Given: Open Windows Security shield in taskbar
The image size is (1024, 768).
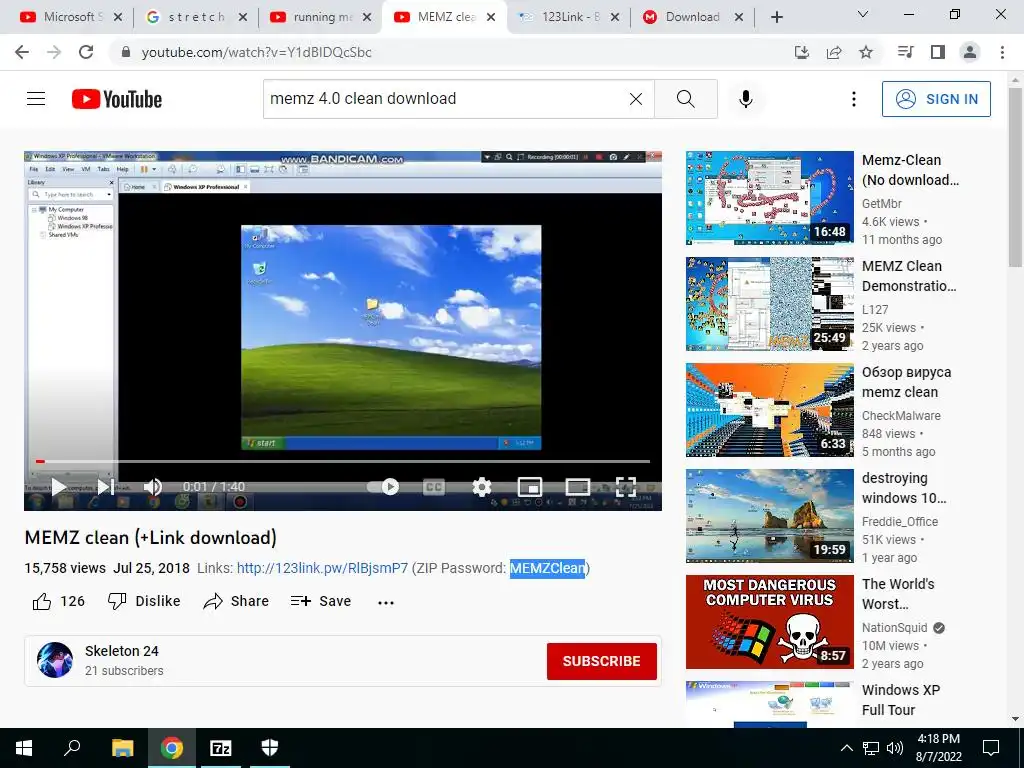Looking at the screenshot, I should pos(270,748).
